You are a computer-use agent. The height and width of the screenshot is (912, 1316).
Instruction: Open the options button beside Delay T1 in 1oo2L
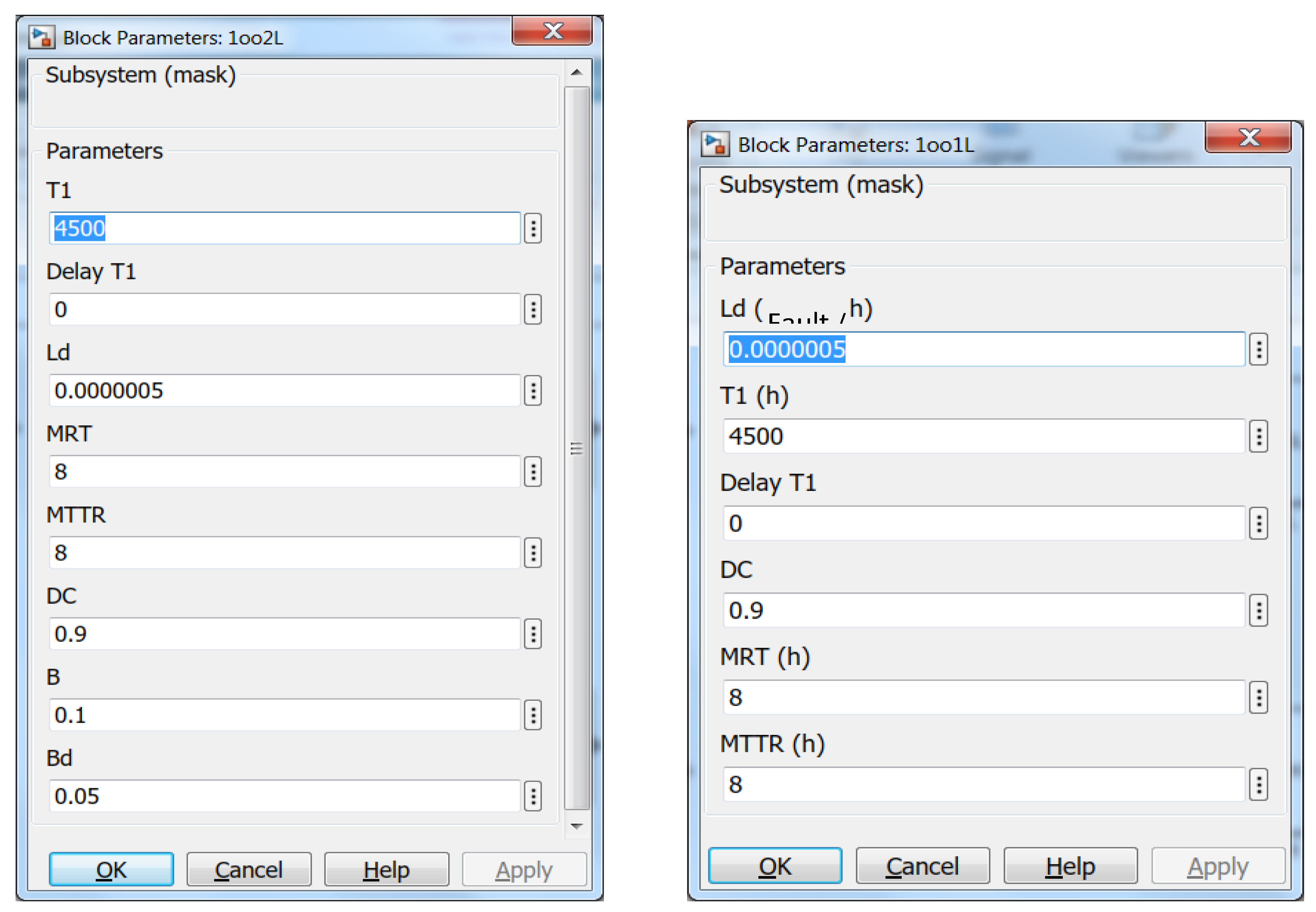pos(533,310)
